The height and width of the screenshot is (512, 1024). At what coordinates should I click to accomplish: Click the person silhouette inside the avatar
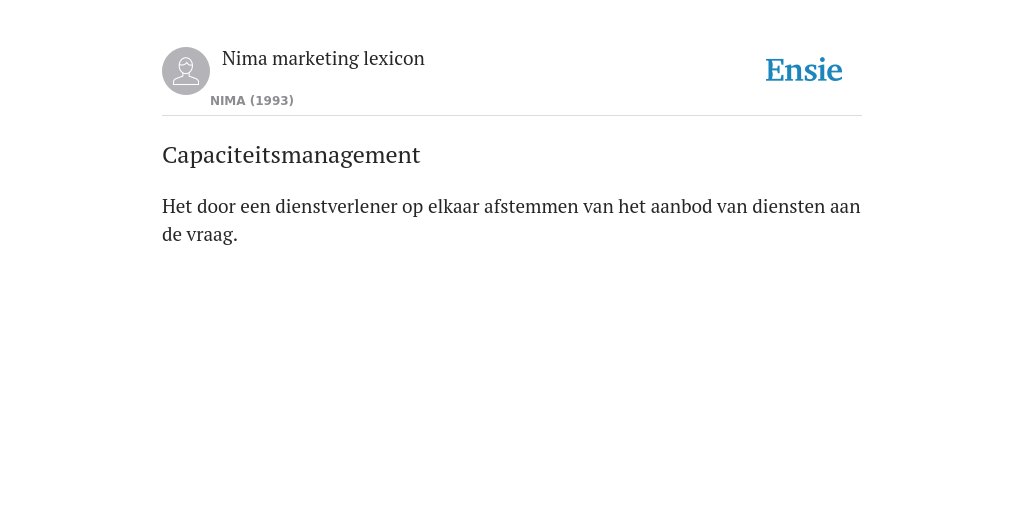coord(186,71)
